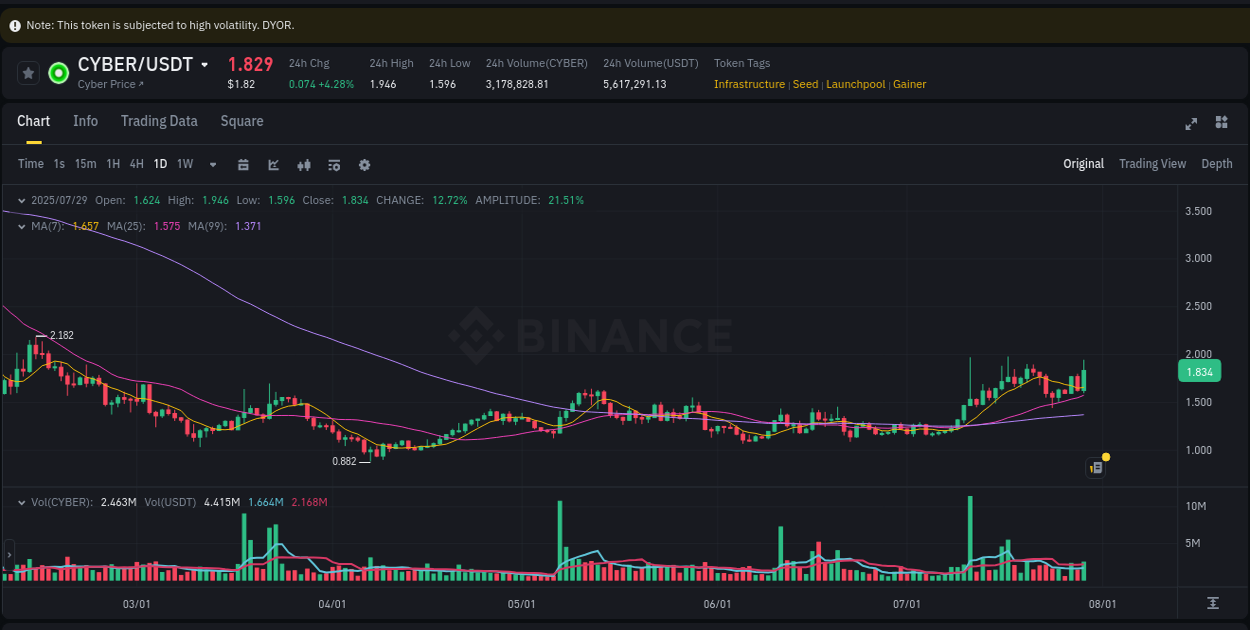Open more timeframes dropdown next to 1W

[212, 164]
